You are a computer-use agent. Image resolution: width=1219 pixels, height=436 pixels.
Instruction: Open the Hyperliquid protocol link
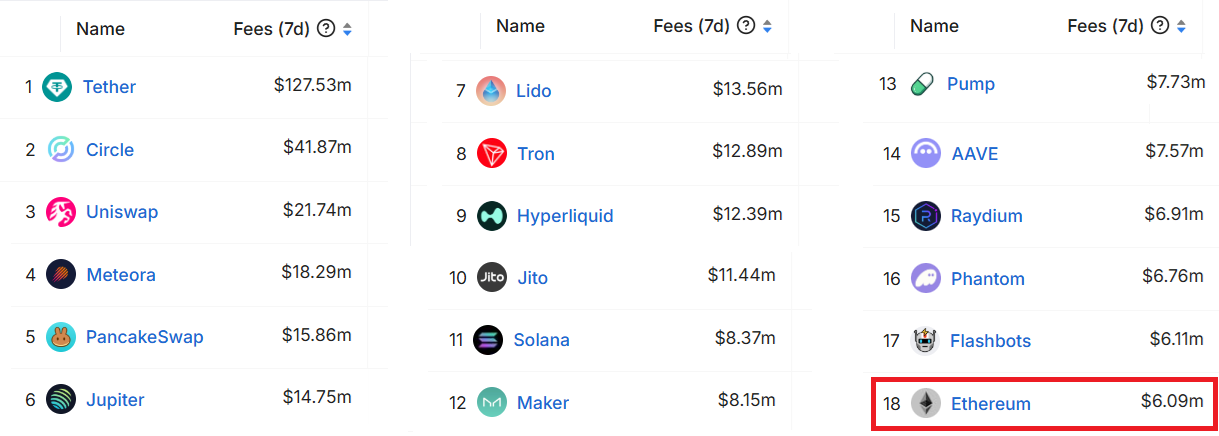coord(565,216)
